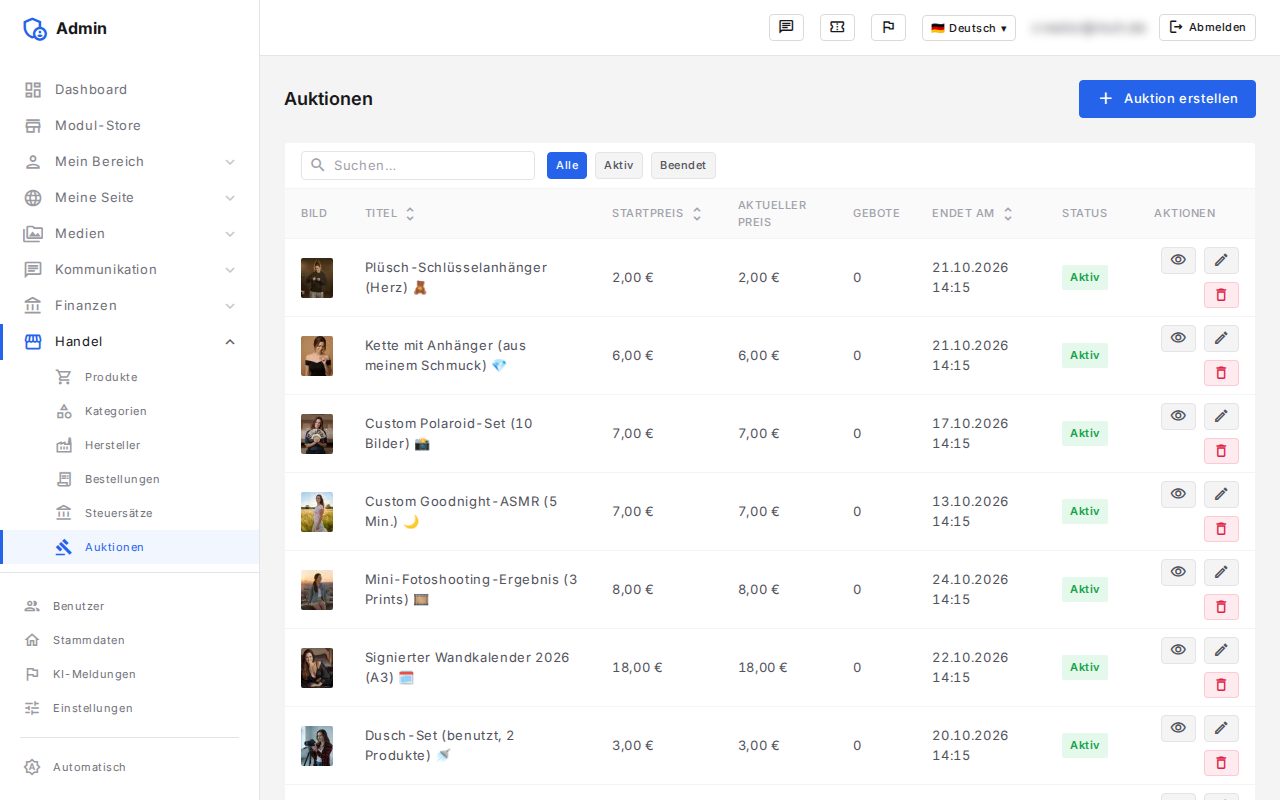View the Custom Polaroid-Set auction
This screenshot has height=800, width=1280.
tap(1178, 416)
